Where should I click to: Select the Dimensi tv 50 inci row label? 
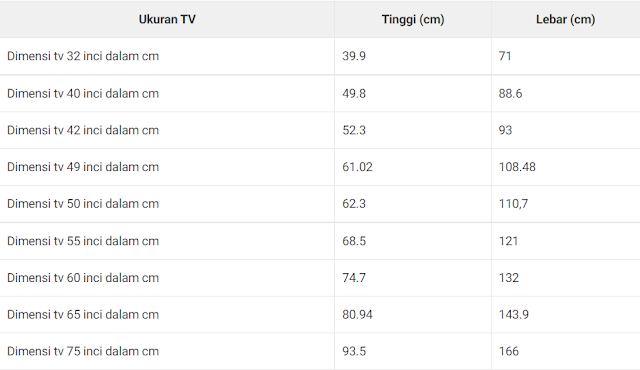coord(83,204)
